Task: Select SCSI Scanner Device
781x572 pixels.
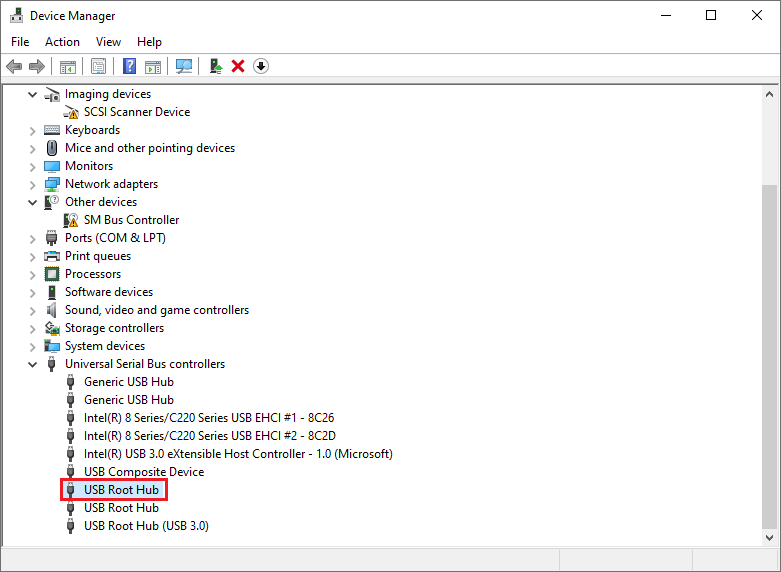Action: (136, 112)
